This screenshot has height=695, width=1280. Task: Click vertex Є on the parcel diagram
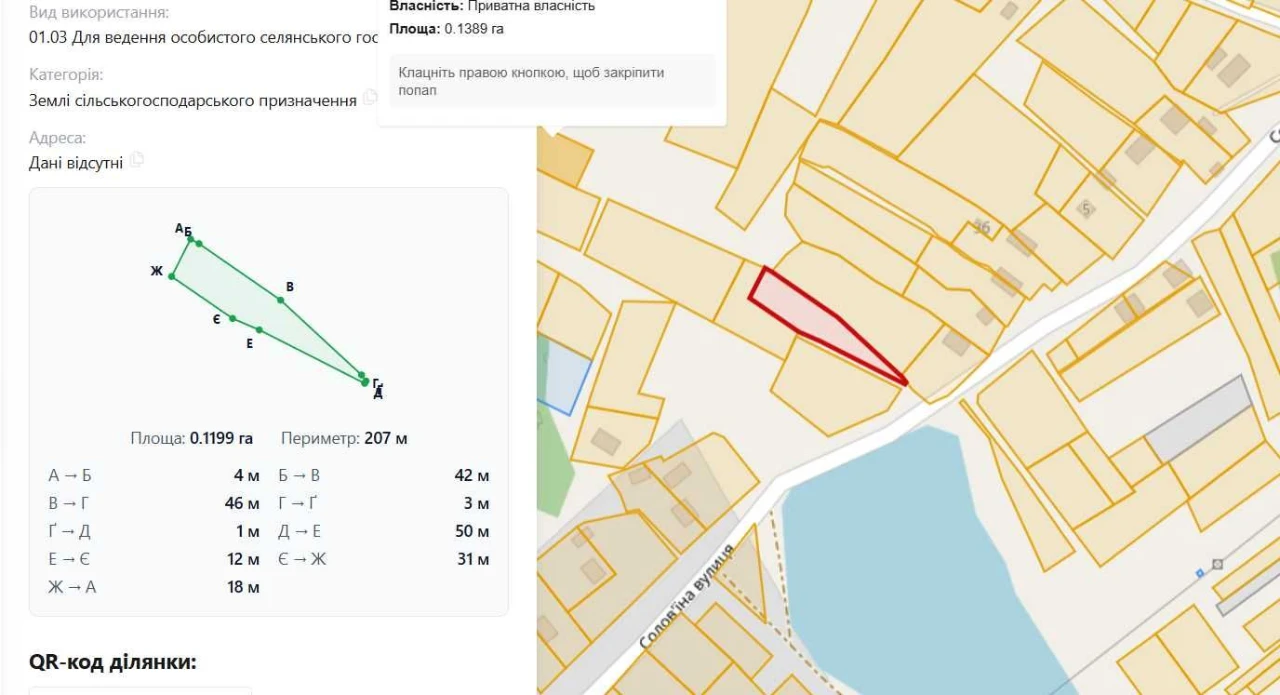[x=233, y=319]
